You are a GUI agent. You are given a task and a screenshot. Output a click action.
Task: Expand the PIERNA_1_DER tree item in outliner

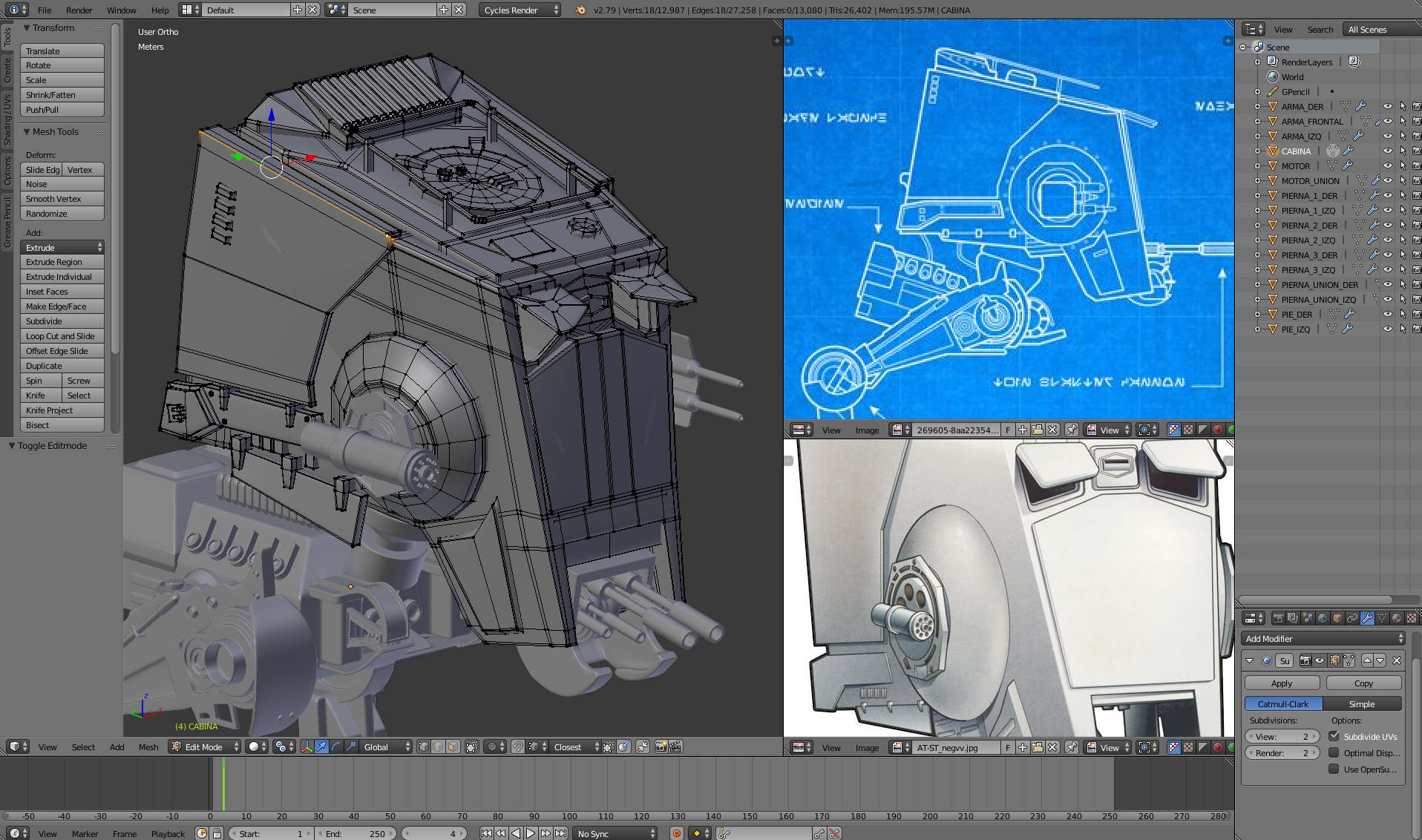click(x=1258, y=196)
